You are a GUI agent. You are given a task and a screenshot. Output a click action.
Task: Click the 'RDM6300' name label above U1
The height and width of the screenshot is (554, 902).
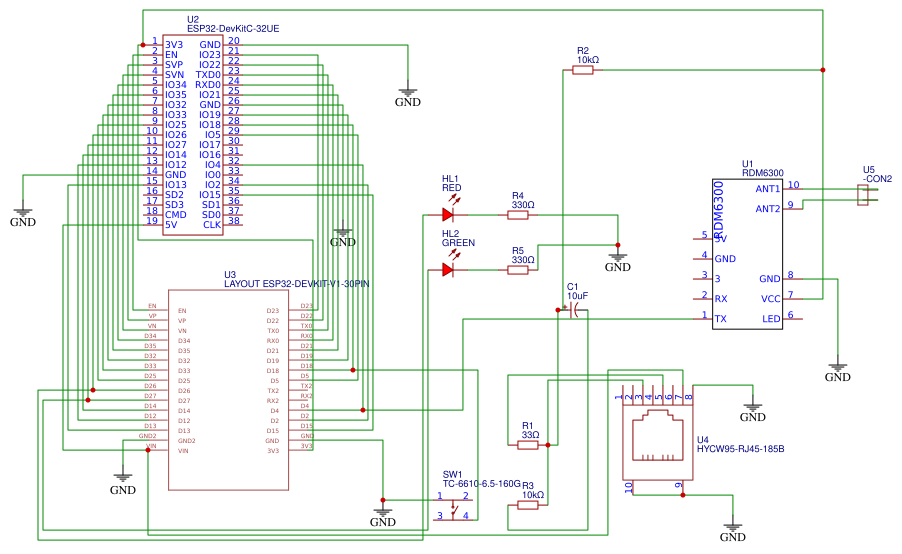pos(762,173)
